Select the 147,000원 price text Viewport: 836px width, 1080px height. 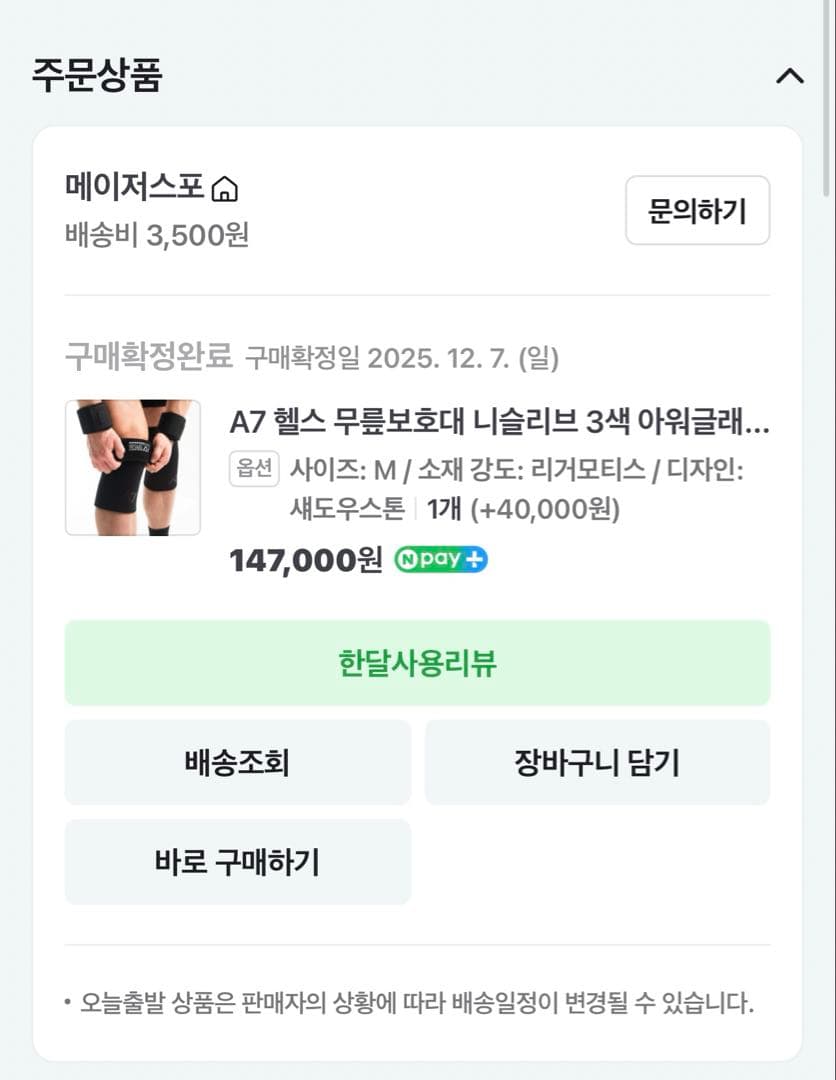coord(305,560)
